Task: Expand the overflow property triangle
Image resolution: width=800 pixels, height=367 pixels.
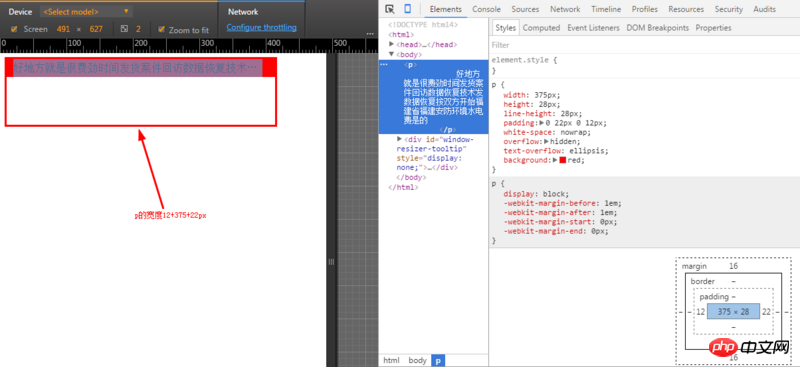Action: [546, 141]
